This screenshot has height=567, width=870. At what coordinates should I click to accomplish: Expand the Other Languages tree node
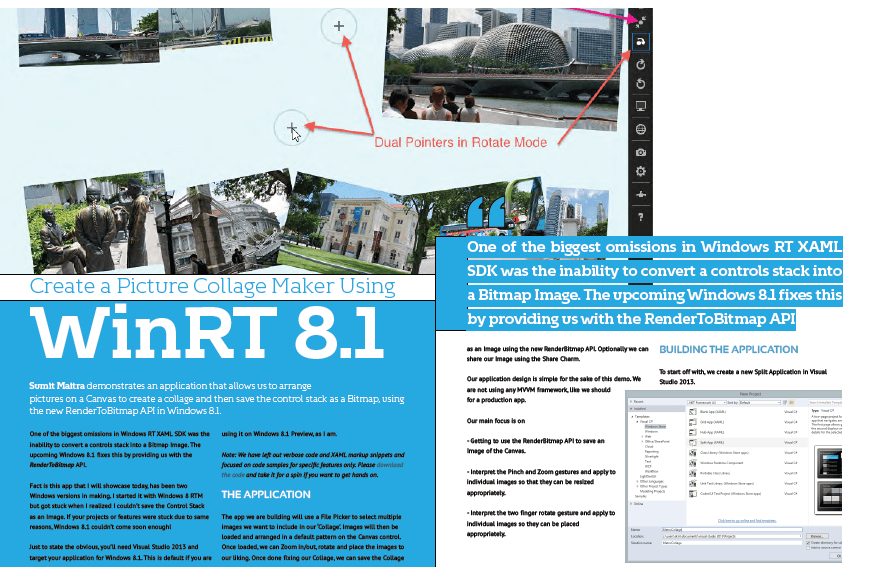638,482
